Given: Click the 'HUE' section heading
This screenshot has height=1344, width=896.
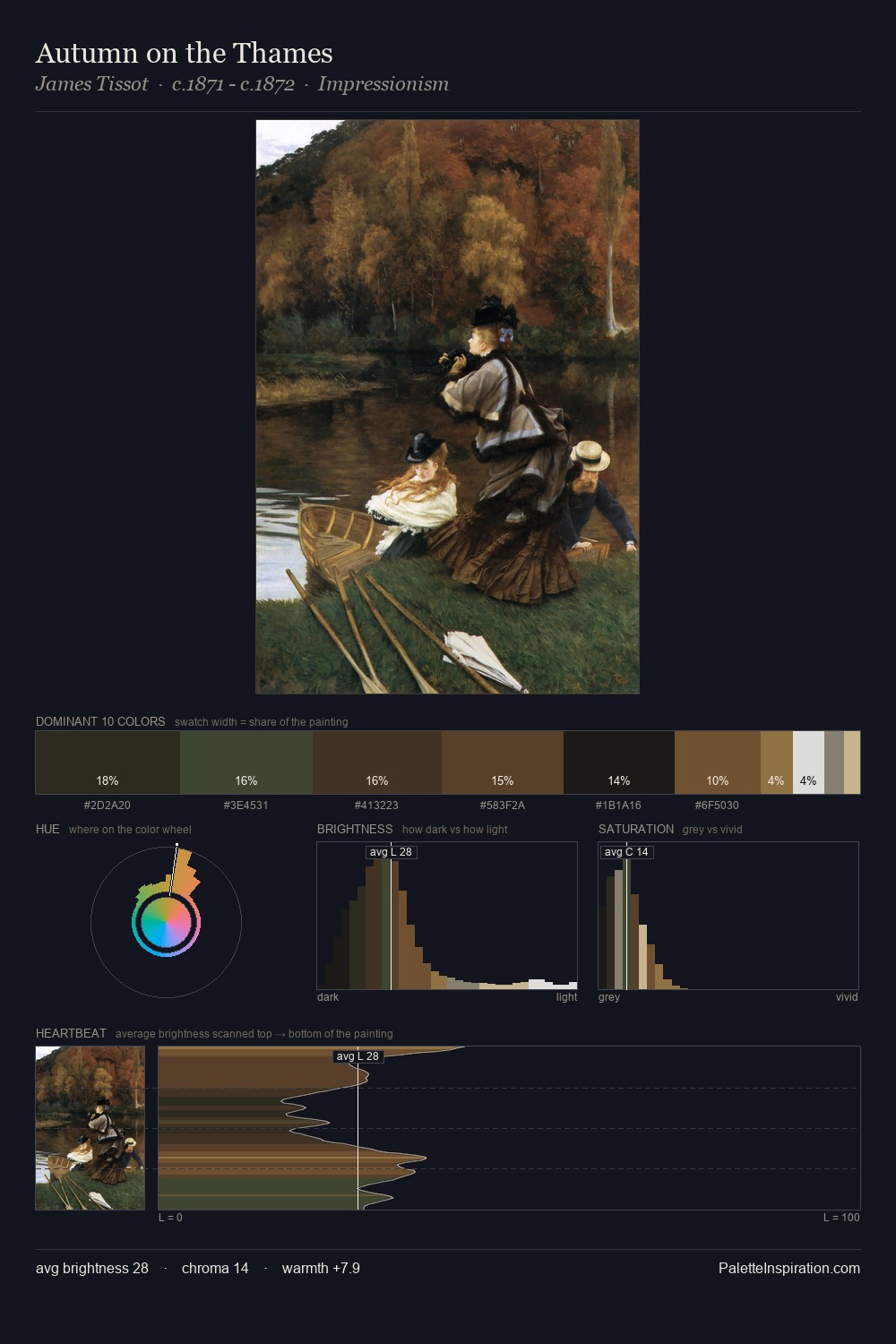Looking at the screenshot, I should coord(47,829).
